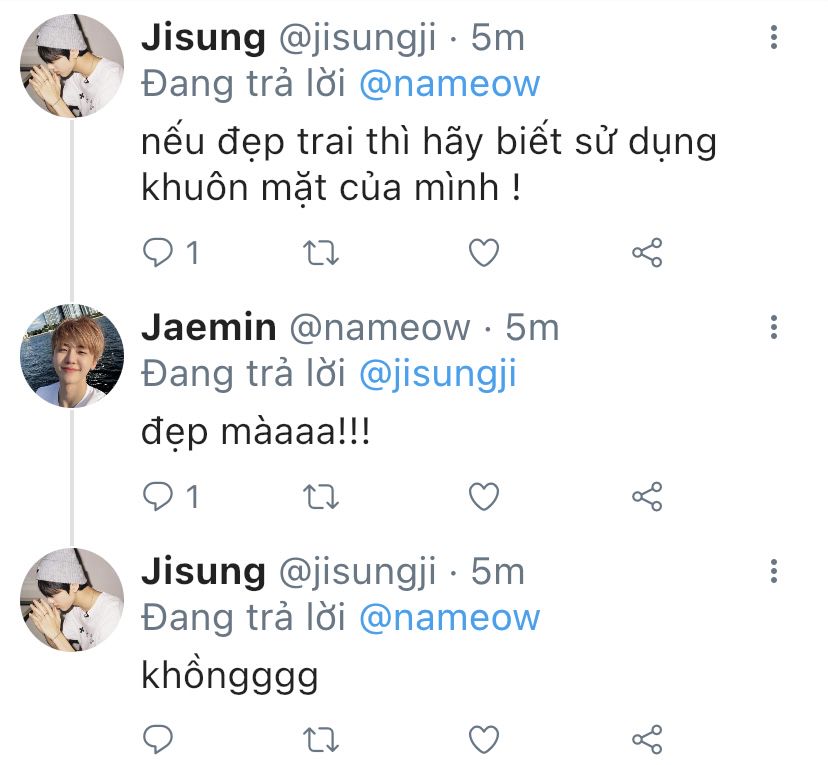This screenshot has height=765, width=828.
Task: Reply to Jaemin's "đẹp màaaa!!!" tweet
Action: [158, 496]
